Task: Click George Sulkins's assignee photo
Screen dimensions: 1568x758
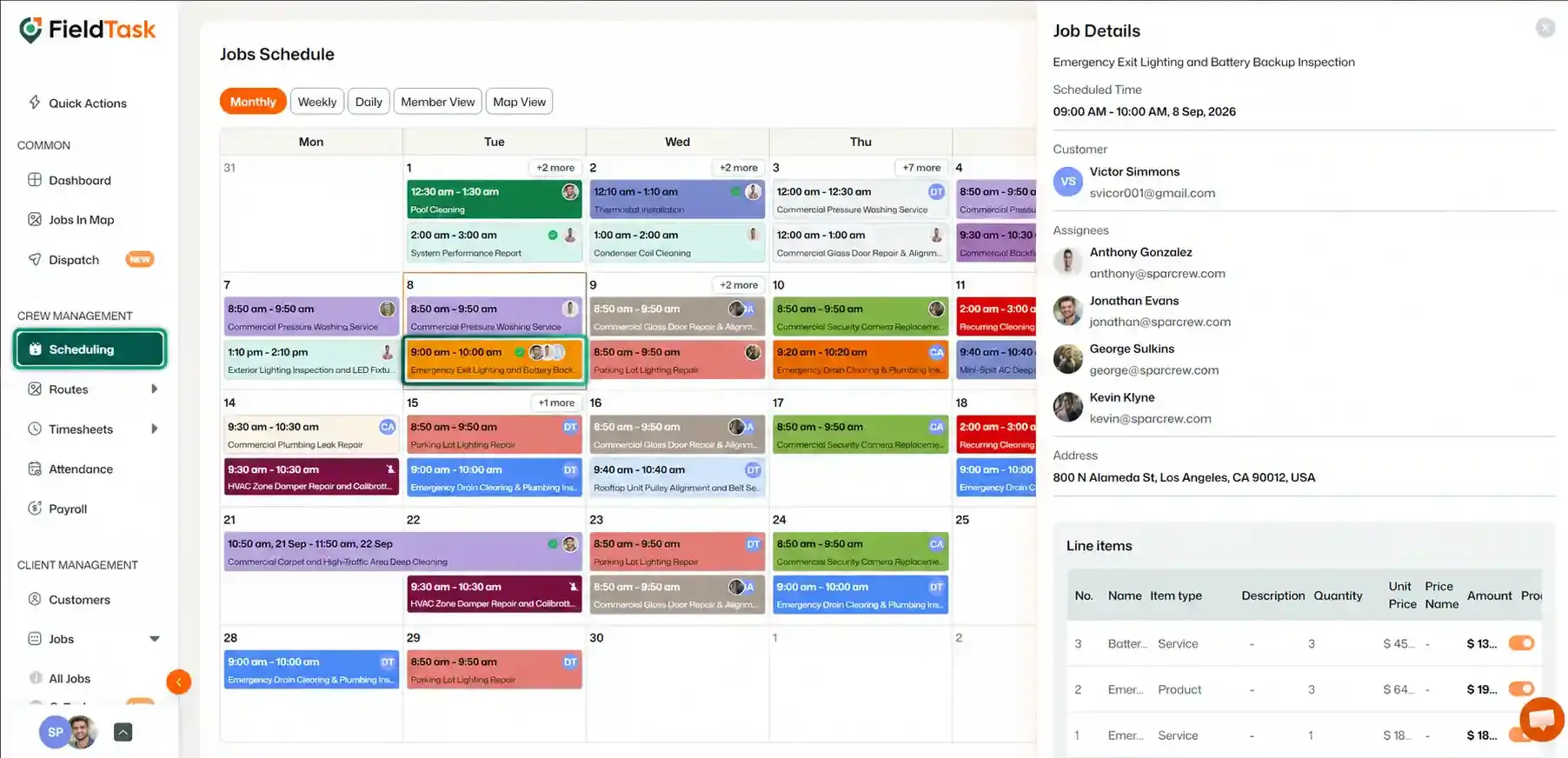Action: [1067, 358]
